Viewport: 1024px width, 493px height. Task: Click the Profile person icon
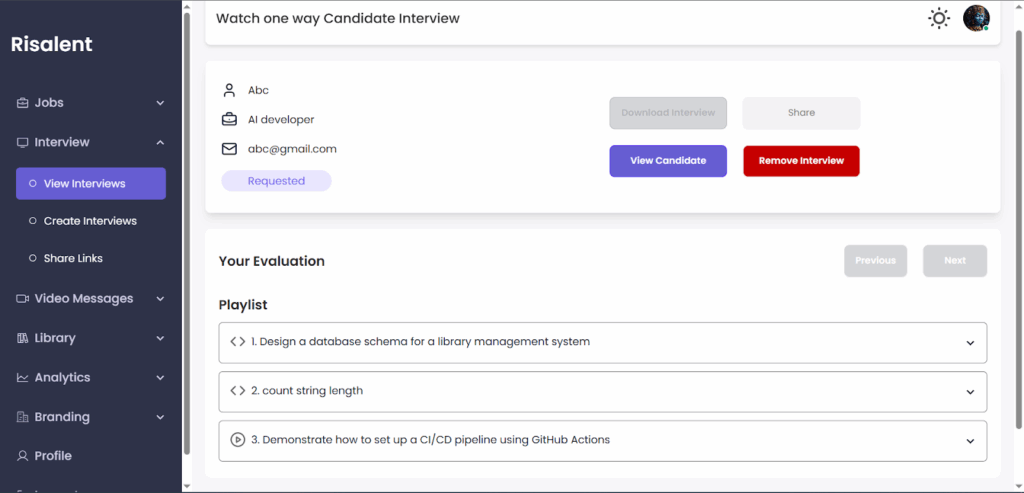tap(23, 456)
